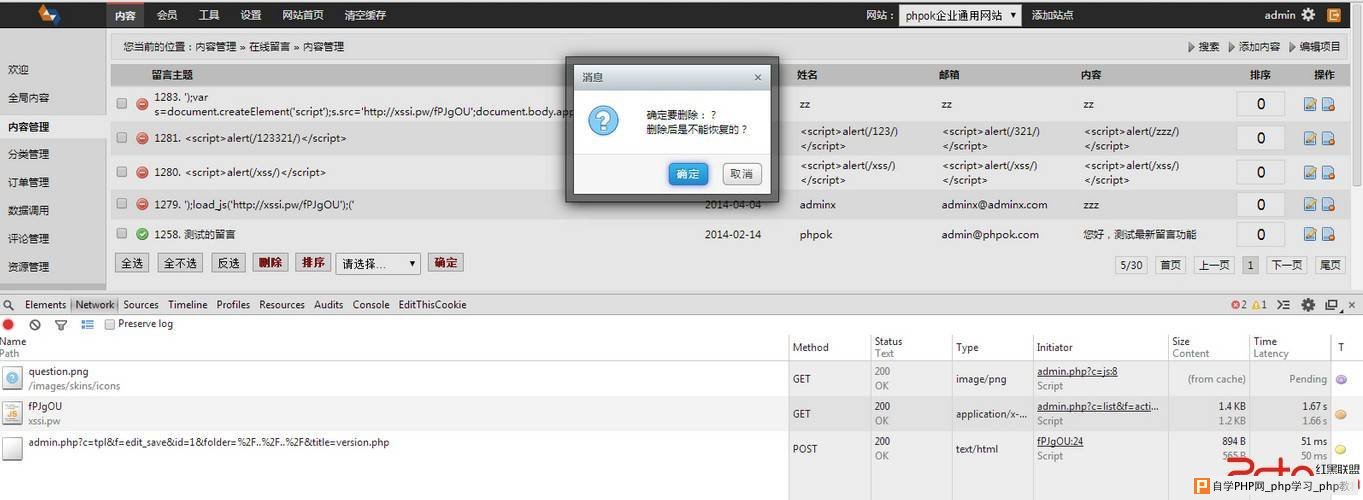Click the 反选 invert selection button
Image resolution: width=1363 pixels, height=500 pixels.
coord(229,263)
